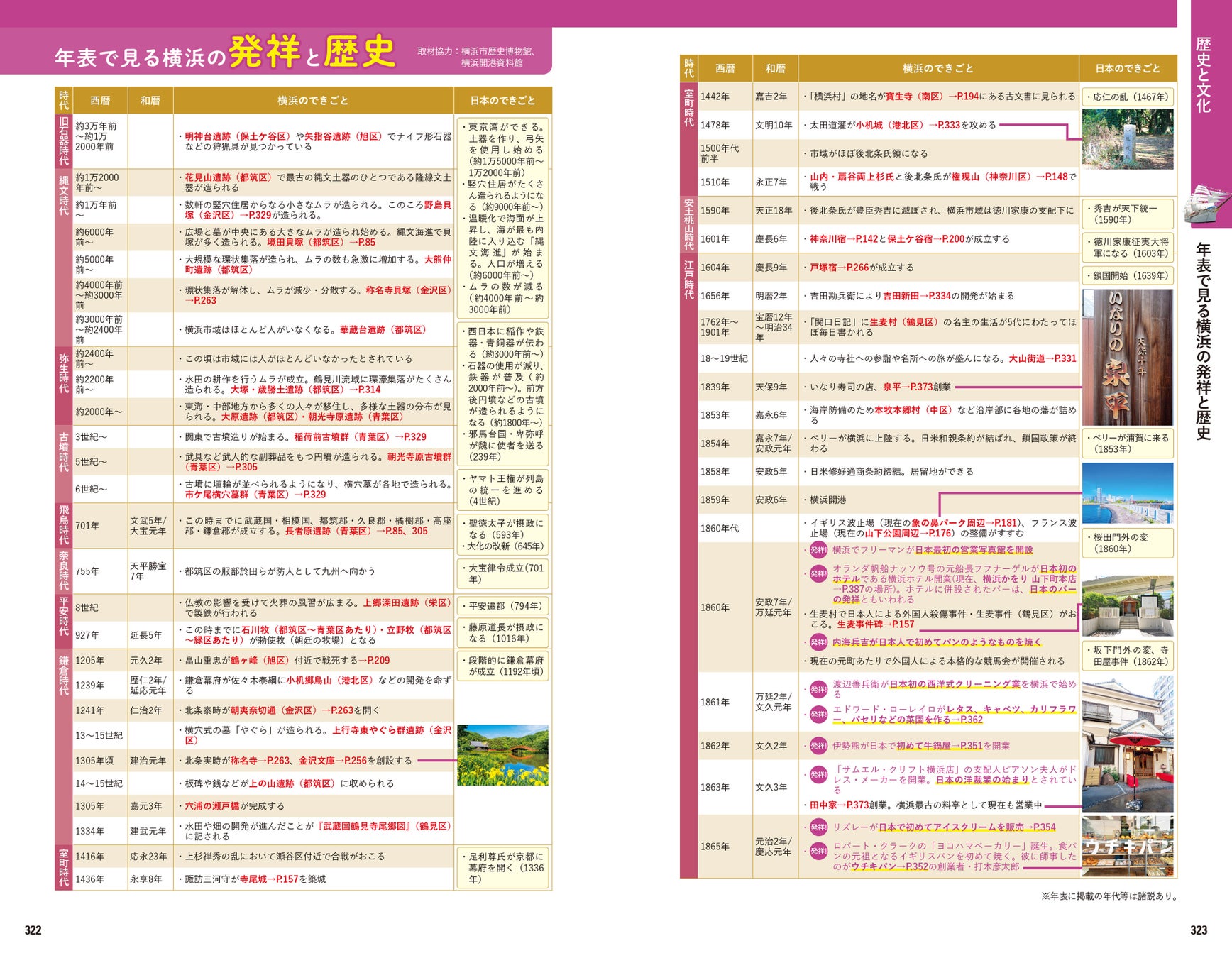Click the vertical 年表で見る横浜の発祥と歴史 side title

pyautogui.click(x=1203, y=341)
